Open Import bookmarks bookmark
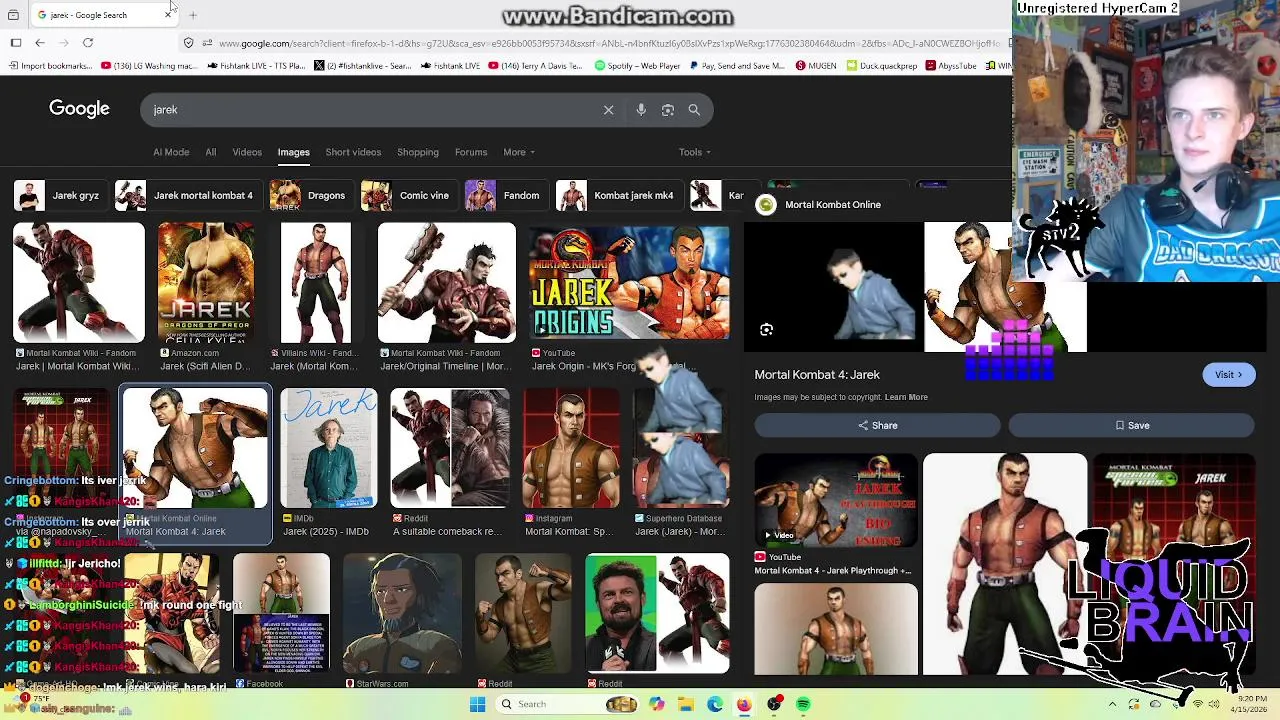Image resolution: width=1280 pixels, height=720 pixels. click(50, 66)
